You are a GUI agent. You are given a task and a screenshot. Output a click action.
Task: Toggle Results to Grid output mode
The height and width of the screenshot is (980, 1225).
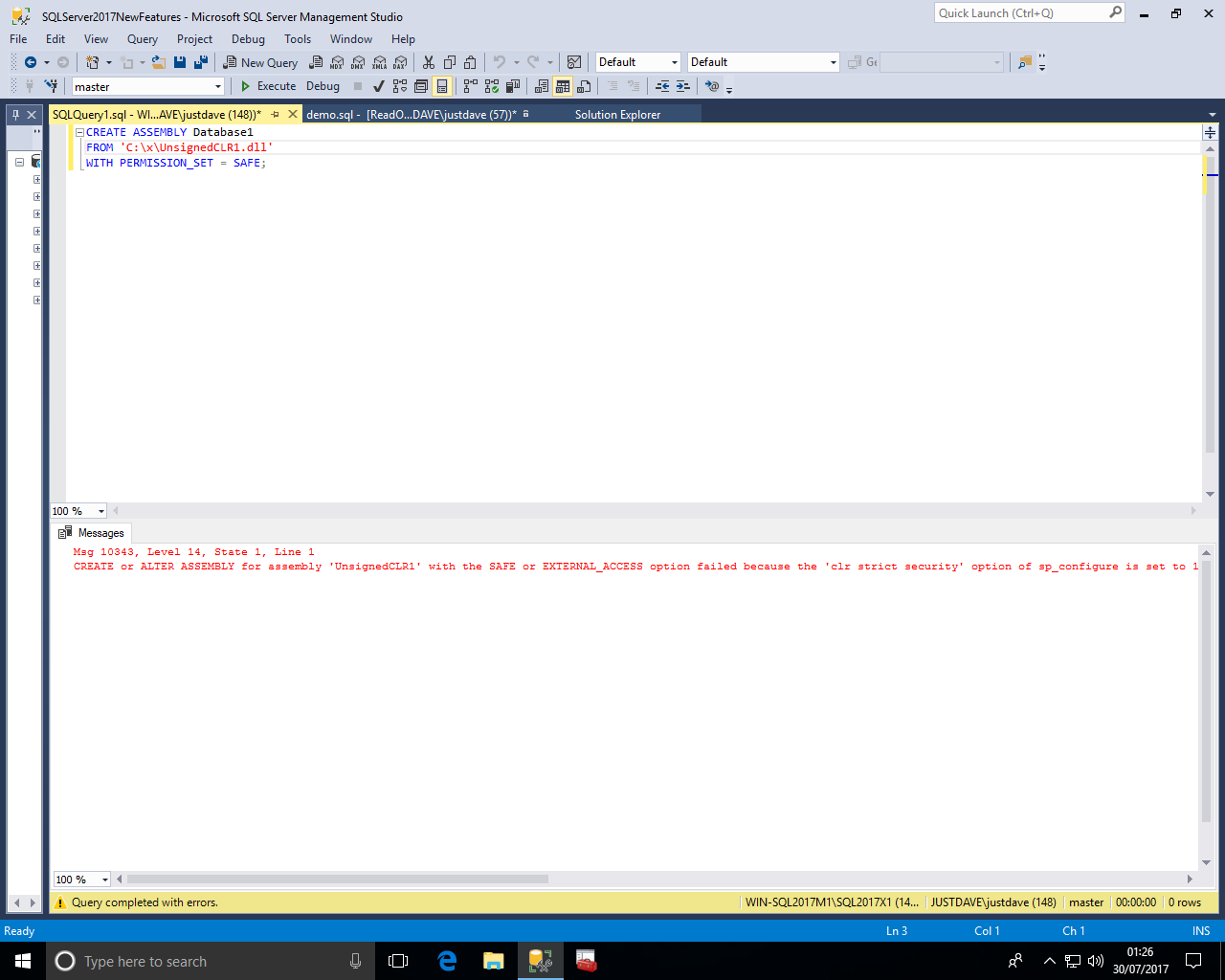pyautogui.click(x=563, y=86)
